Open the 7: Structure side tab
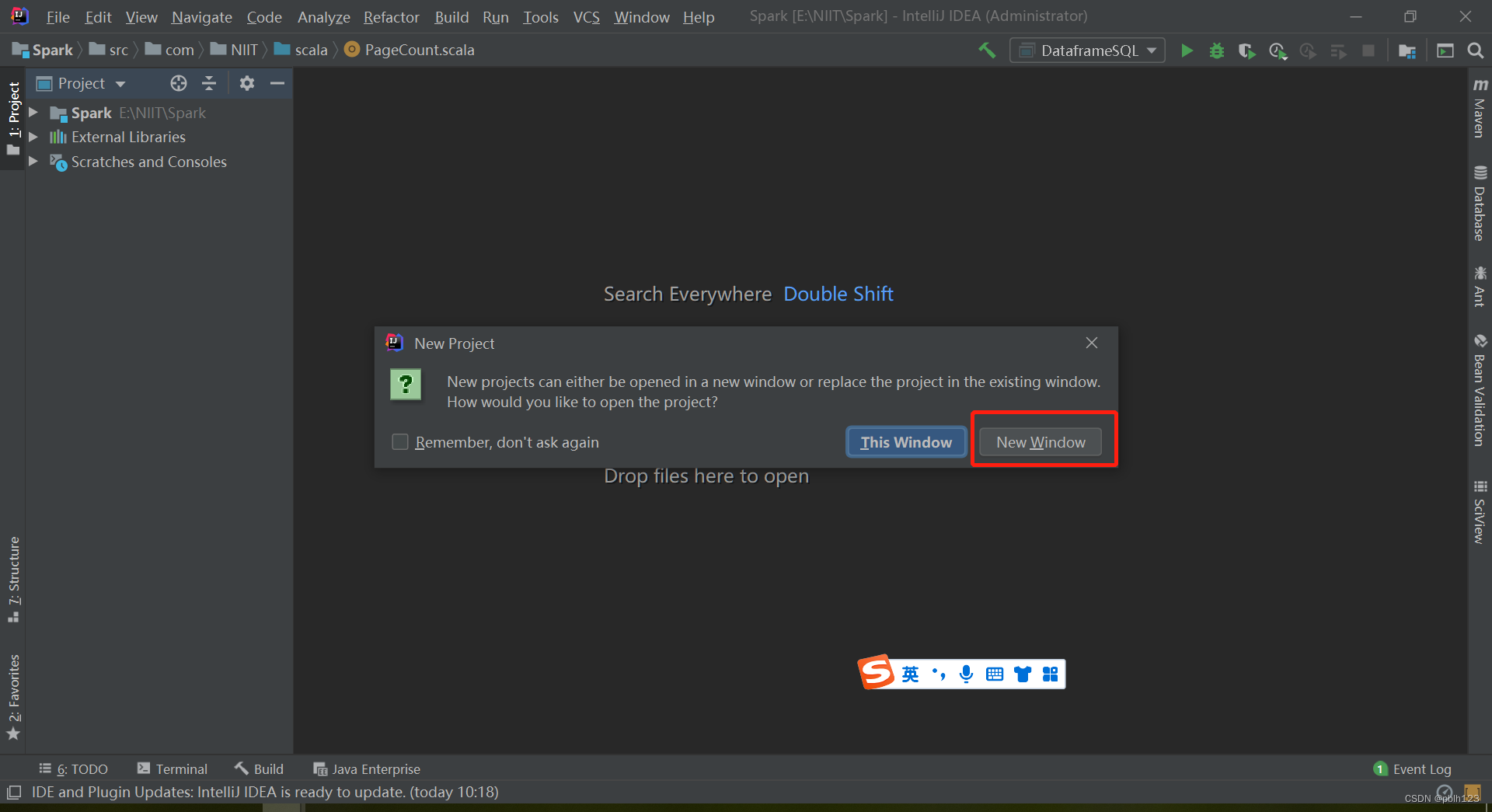This screenshot has width=1492, height=812. point(13,579)
